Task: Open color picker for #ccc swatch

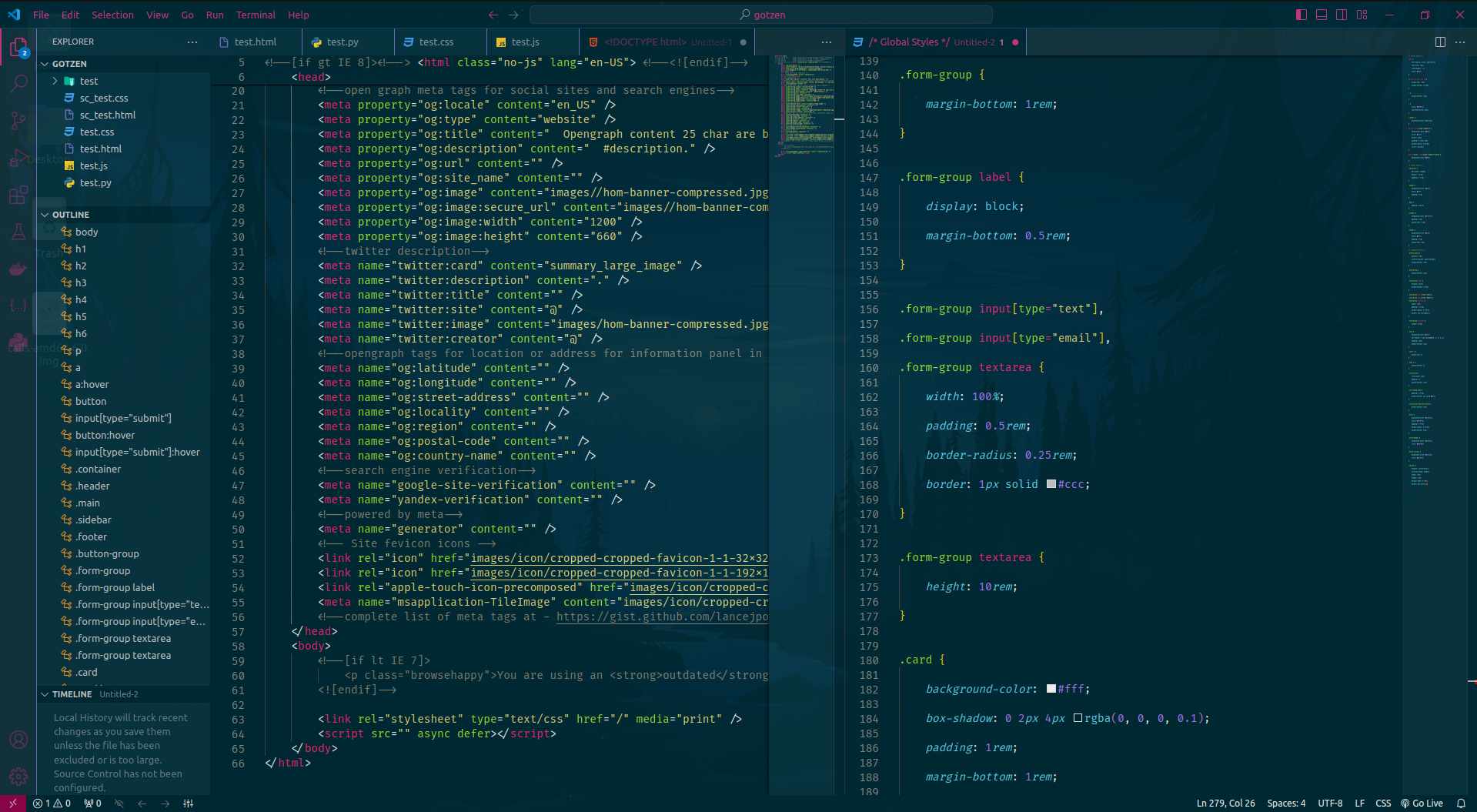Action: [x=1051, y=485]
